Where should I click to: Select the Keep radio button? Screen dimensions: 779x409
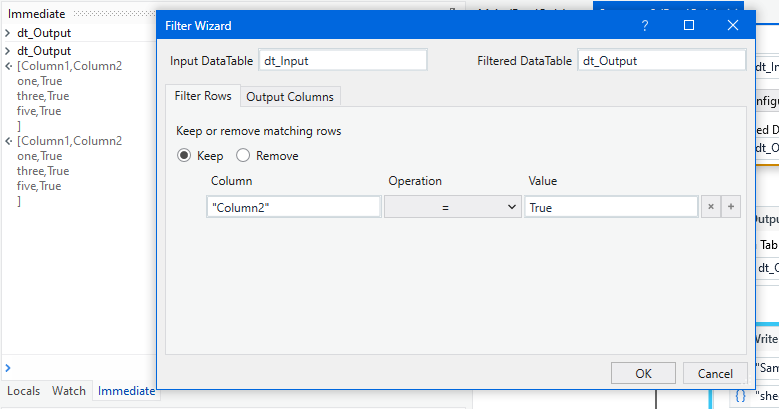(x=184, y=156)
